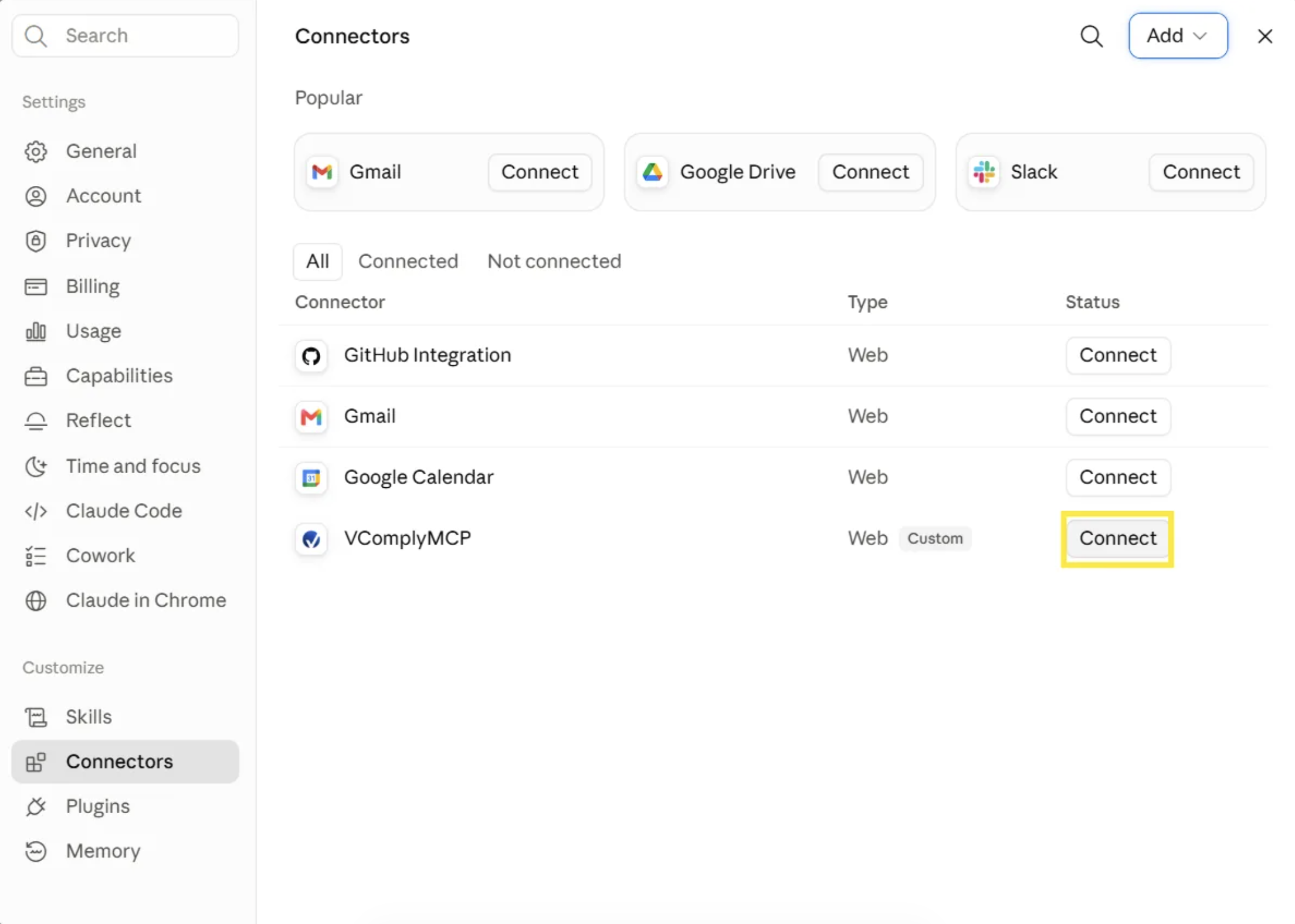Image resolution: width=1295 pixels, height=924 pixels.
Task: Click the GitHub logo in connector list
Action: point(311,356)
